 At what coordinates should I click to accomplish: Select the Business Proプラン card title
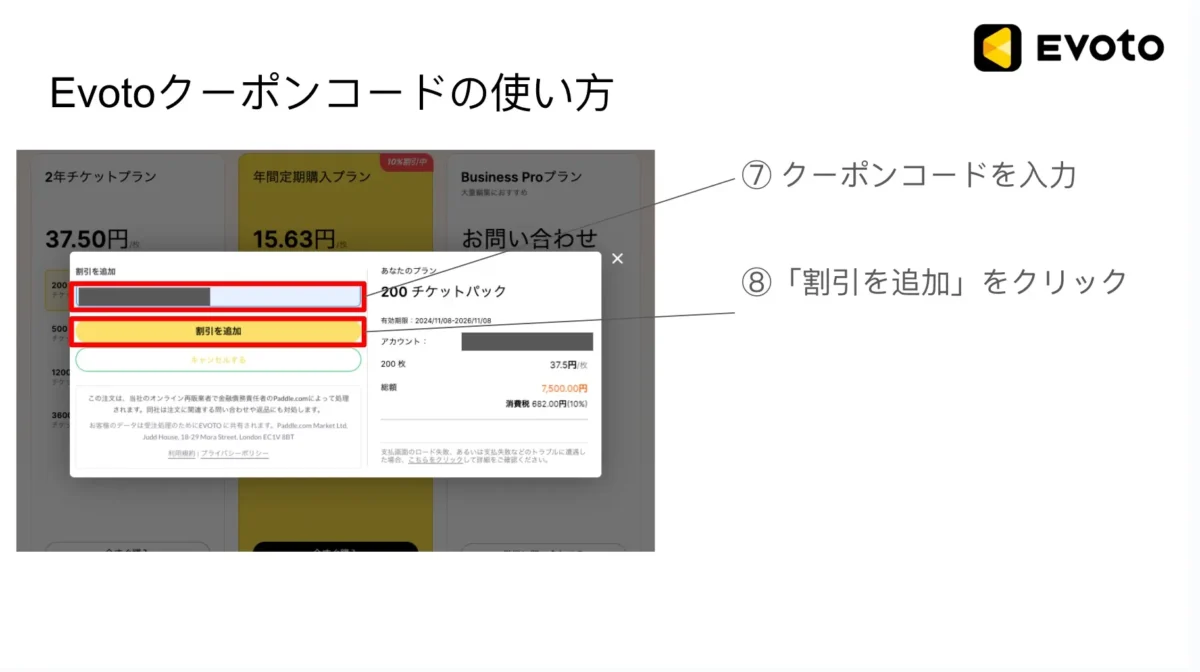pyautogui.click(x=521, y=177)
